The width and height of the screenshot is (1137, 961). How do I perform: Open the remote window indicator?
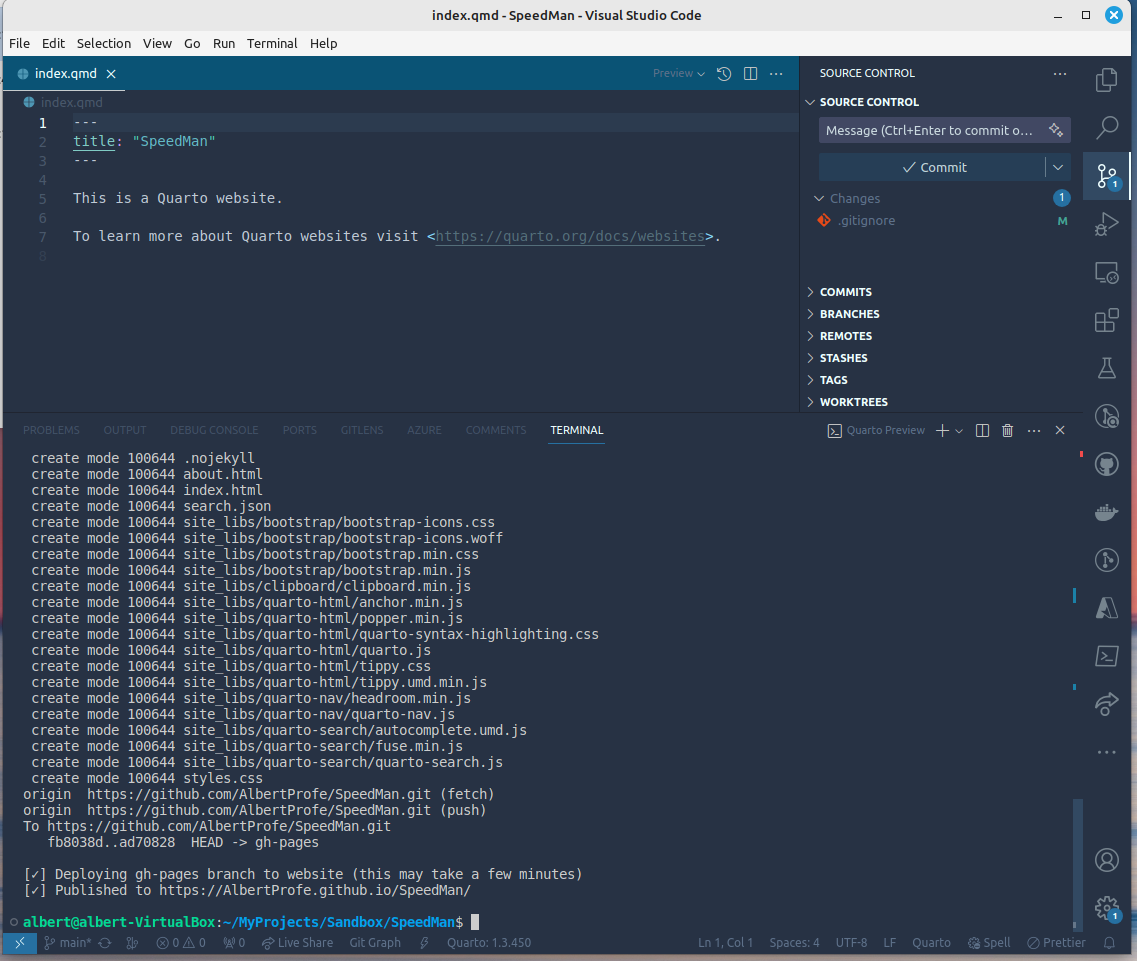coord(20,943)
